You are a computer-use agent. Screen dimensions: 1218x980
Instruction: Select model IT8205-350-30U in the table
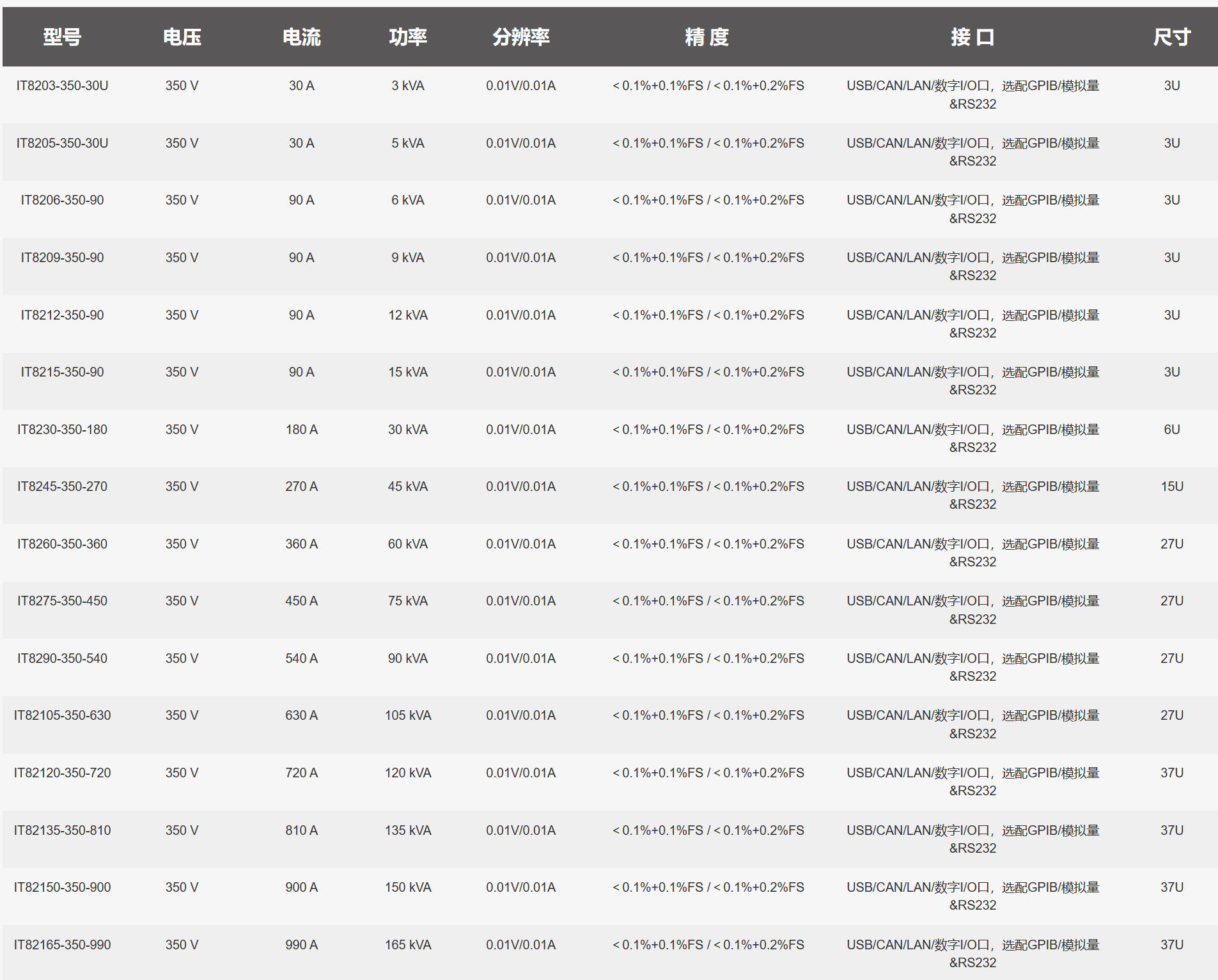point(62,143)
